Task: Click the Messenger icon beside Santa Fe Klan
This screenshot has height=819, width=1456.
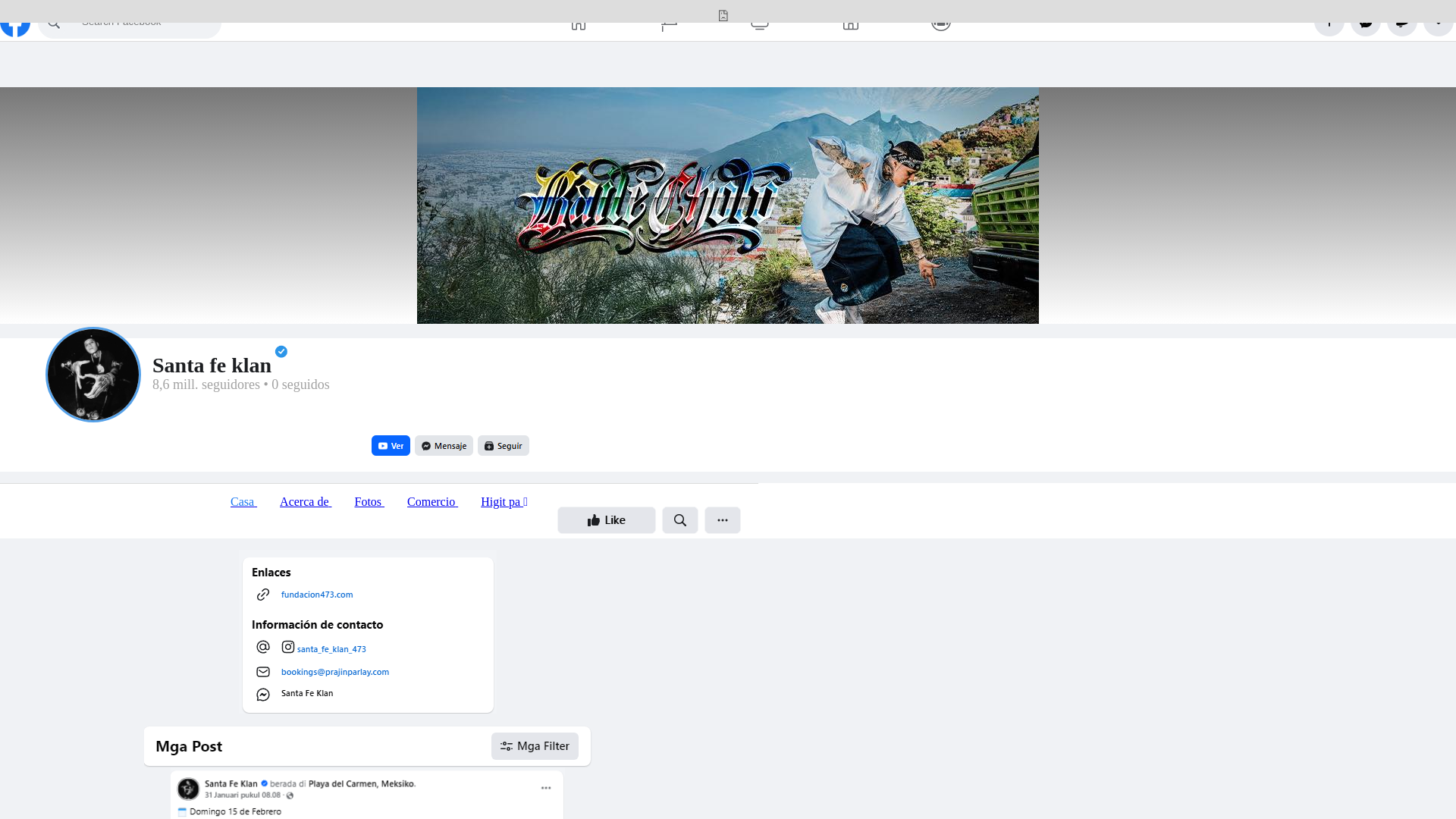Action: coord(263,695)
